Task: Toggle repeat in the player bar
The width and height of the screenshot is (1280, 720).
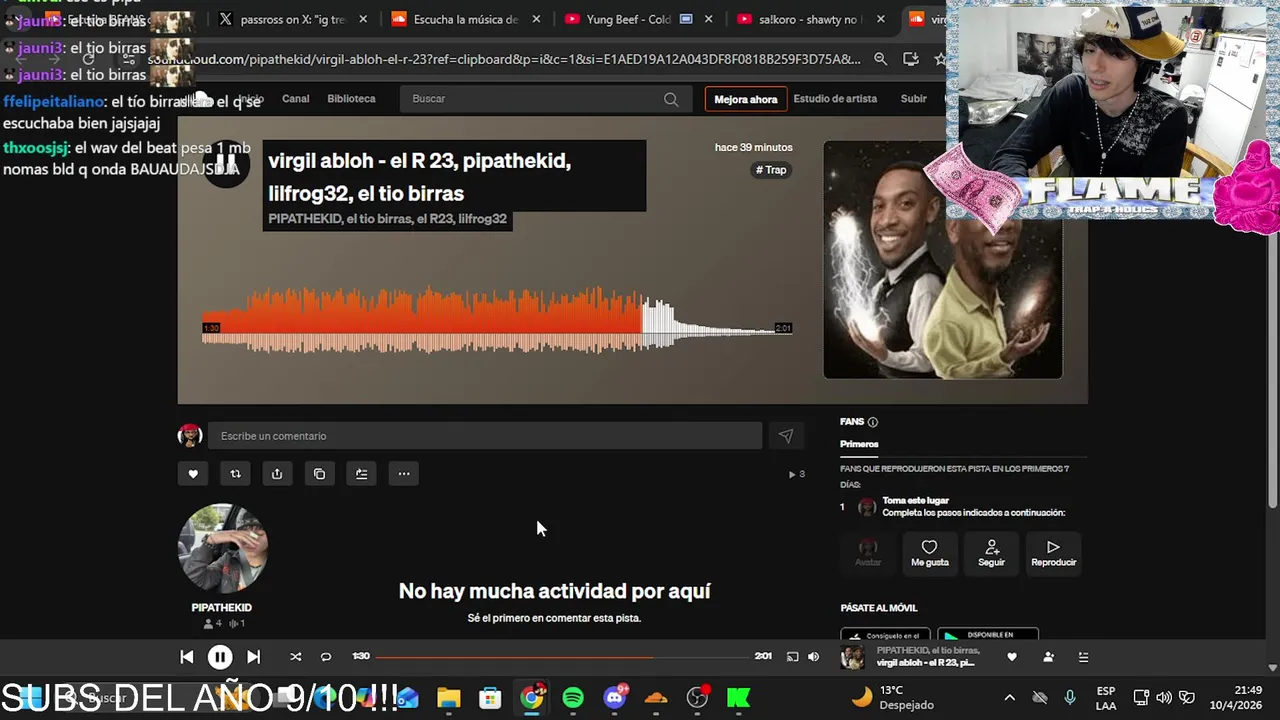Action: pos(325,657)
